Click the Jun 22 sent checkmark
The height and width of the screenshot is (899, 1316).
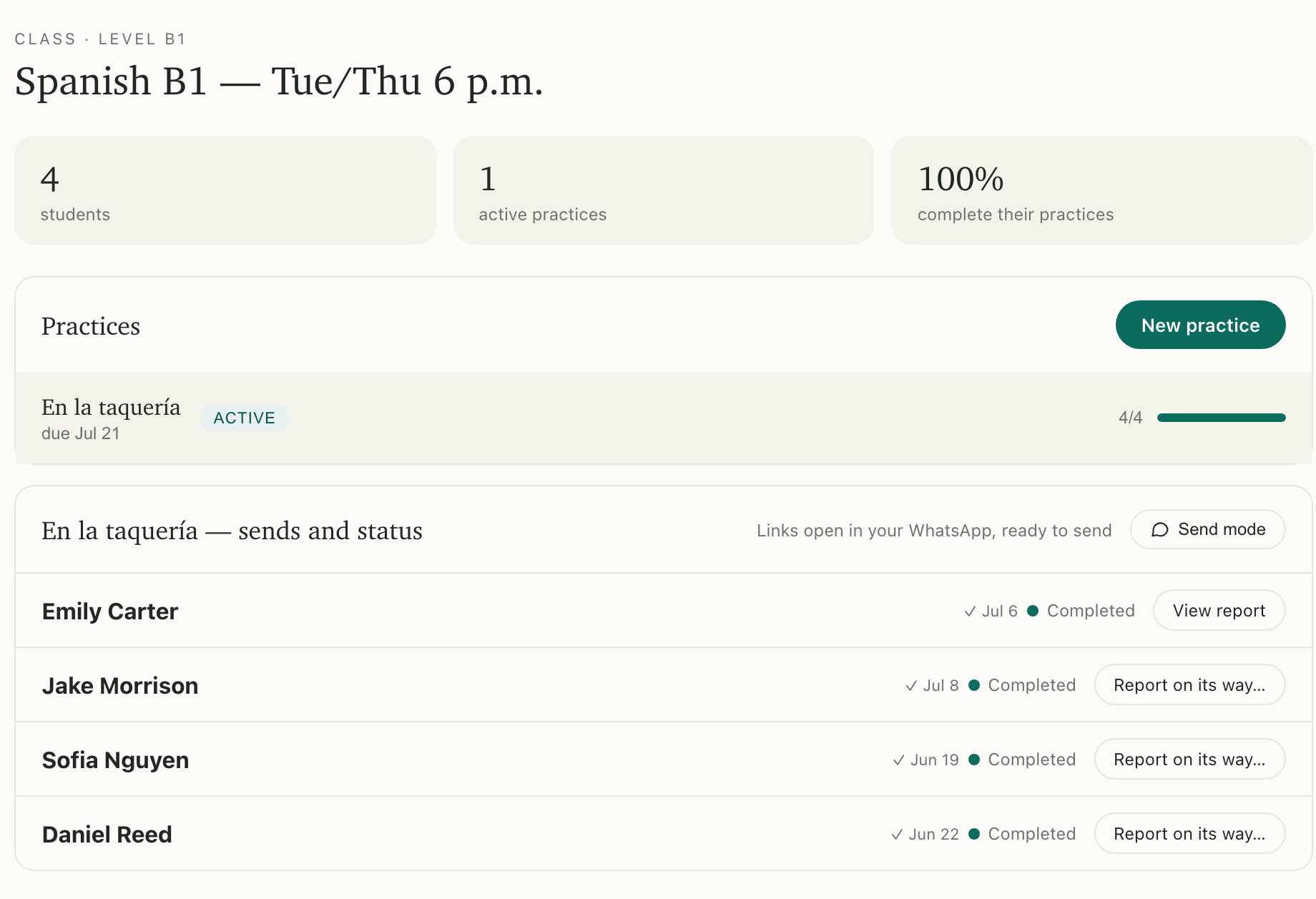click(x=897, y=834)
